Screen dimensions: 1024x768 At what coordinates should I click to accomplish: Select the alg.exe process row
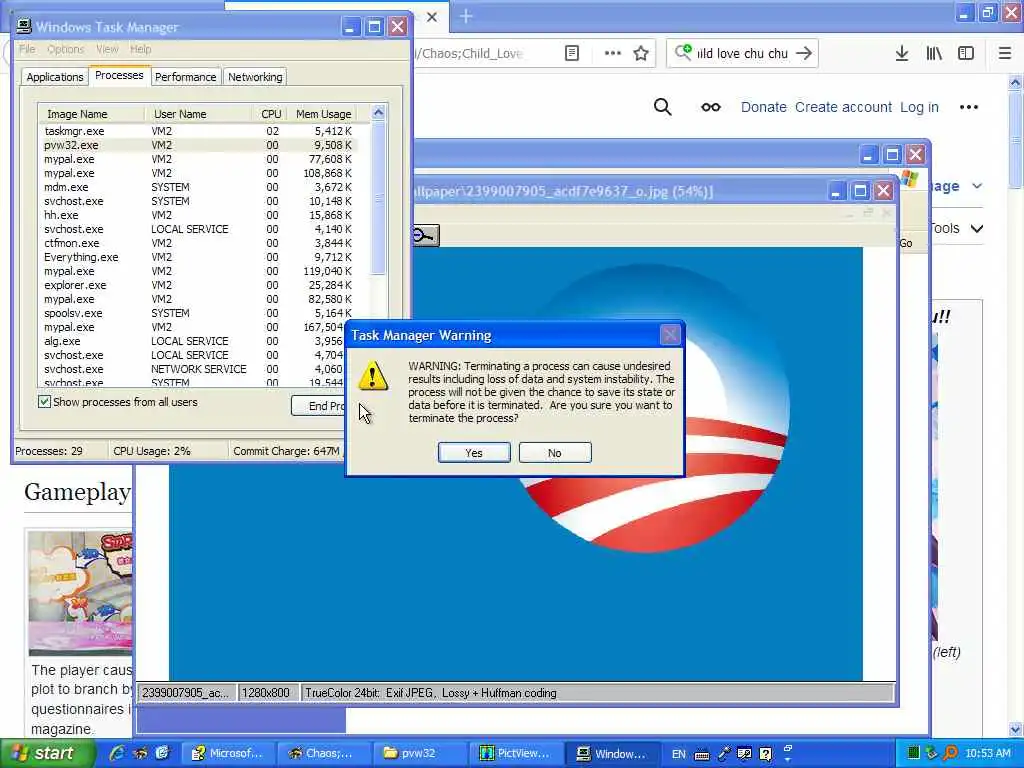[191, 341]
